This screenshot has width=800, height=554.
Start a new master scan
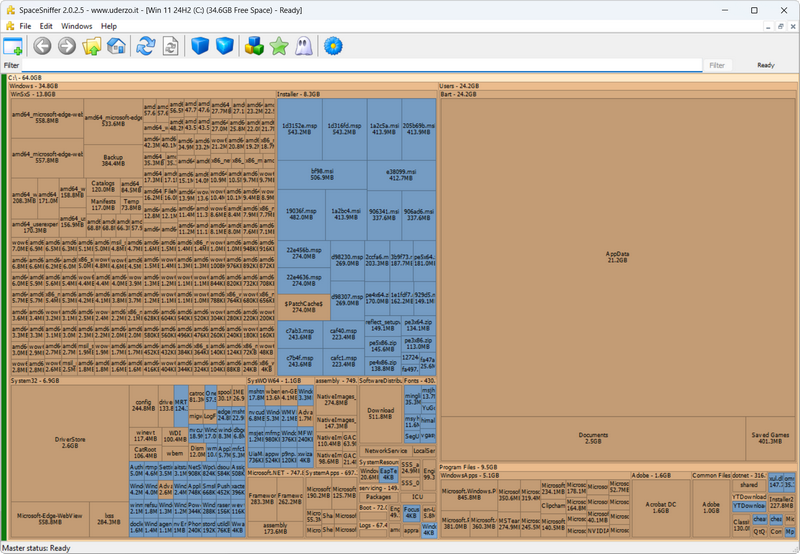pyautogui.click(x=146, y=46)
